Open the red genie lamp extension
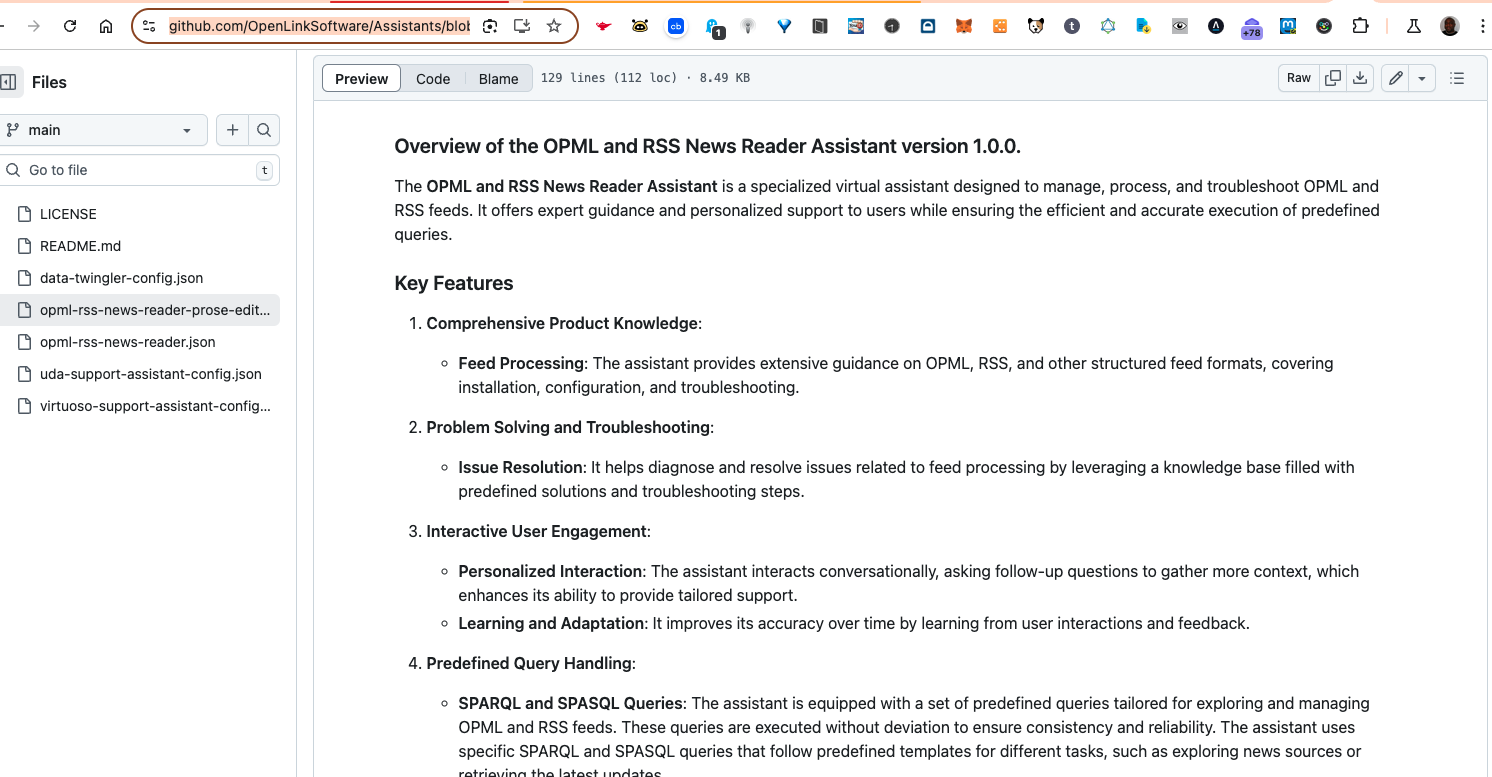1492x777 pixels. [603, 27]
